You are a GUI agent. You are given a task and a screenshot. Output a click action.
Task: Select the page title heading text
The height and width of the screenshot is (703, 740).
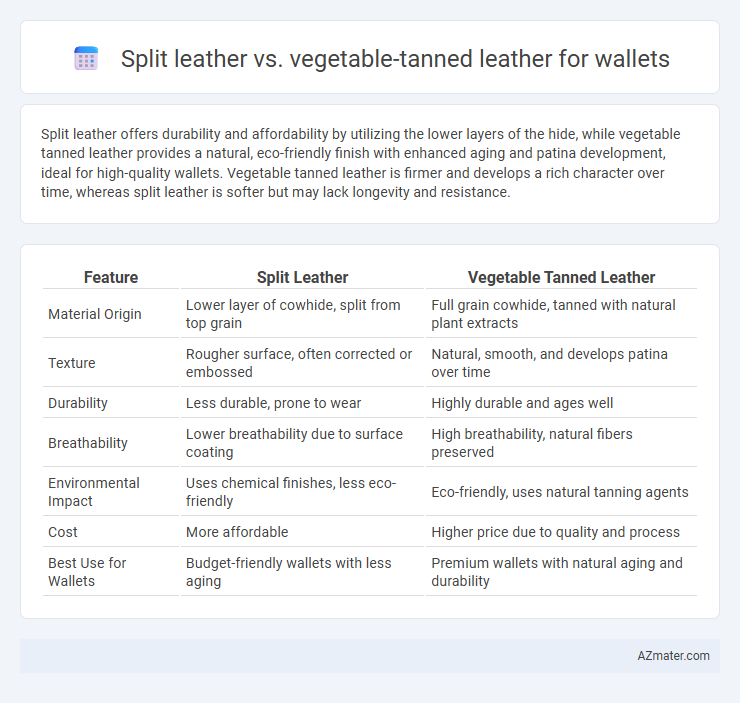[395, 59]
